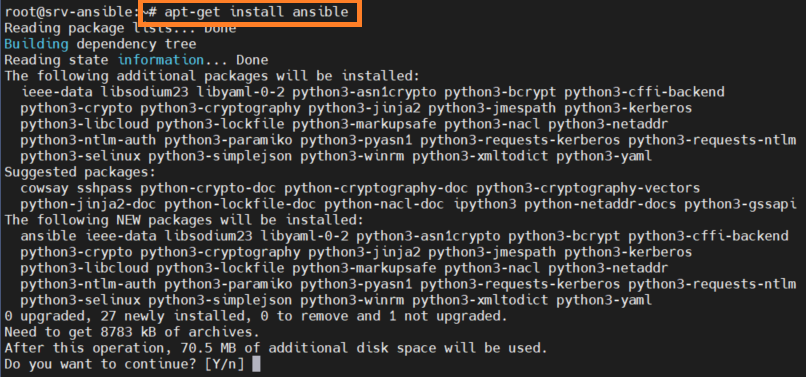Select the blue "Building" word
Screen dimensions: 806x377
(36, 44)
